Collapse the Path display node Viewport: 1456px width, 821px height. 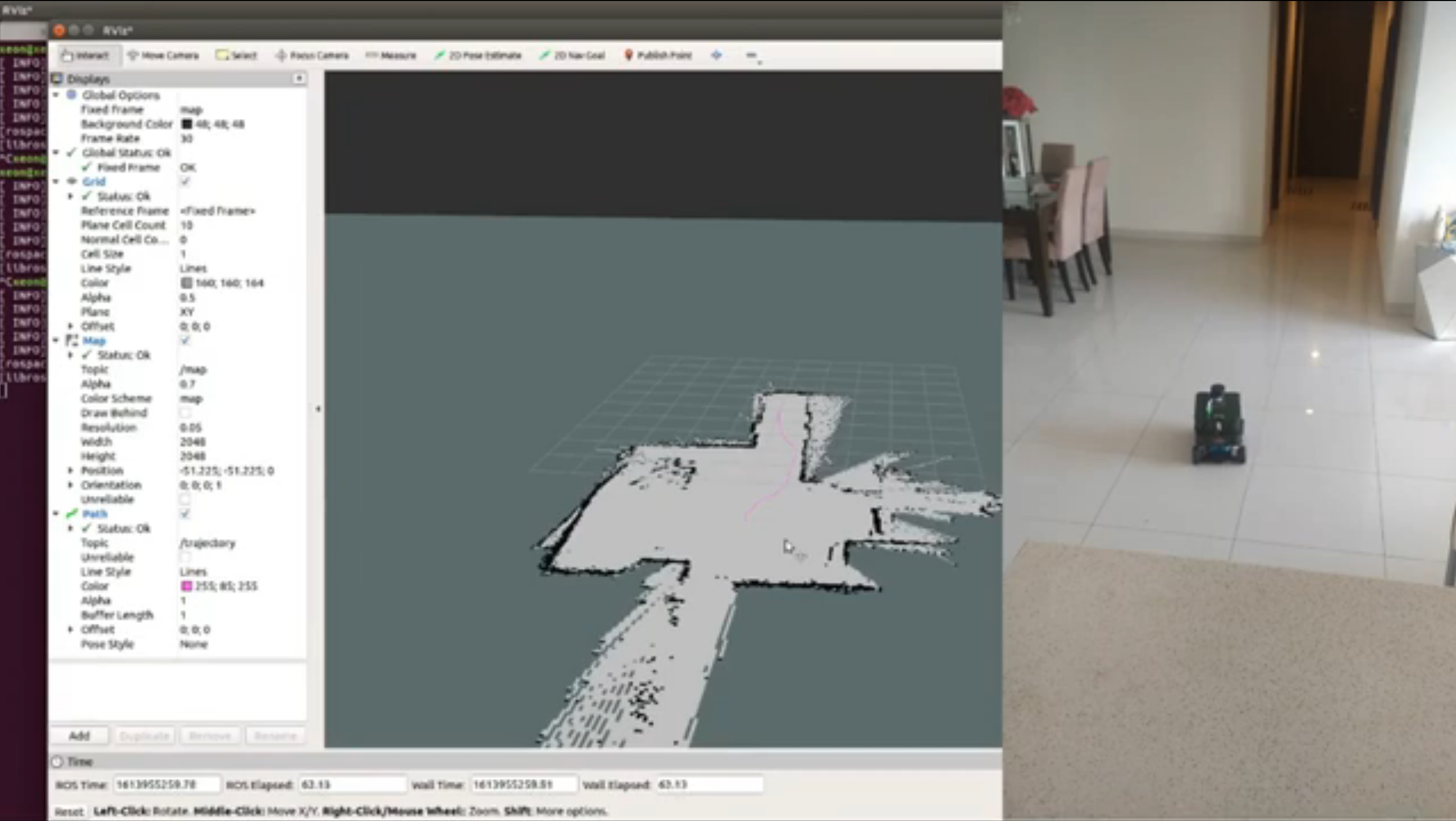pyautogui.click(x=56, y=514)
